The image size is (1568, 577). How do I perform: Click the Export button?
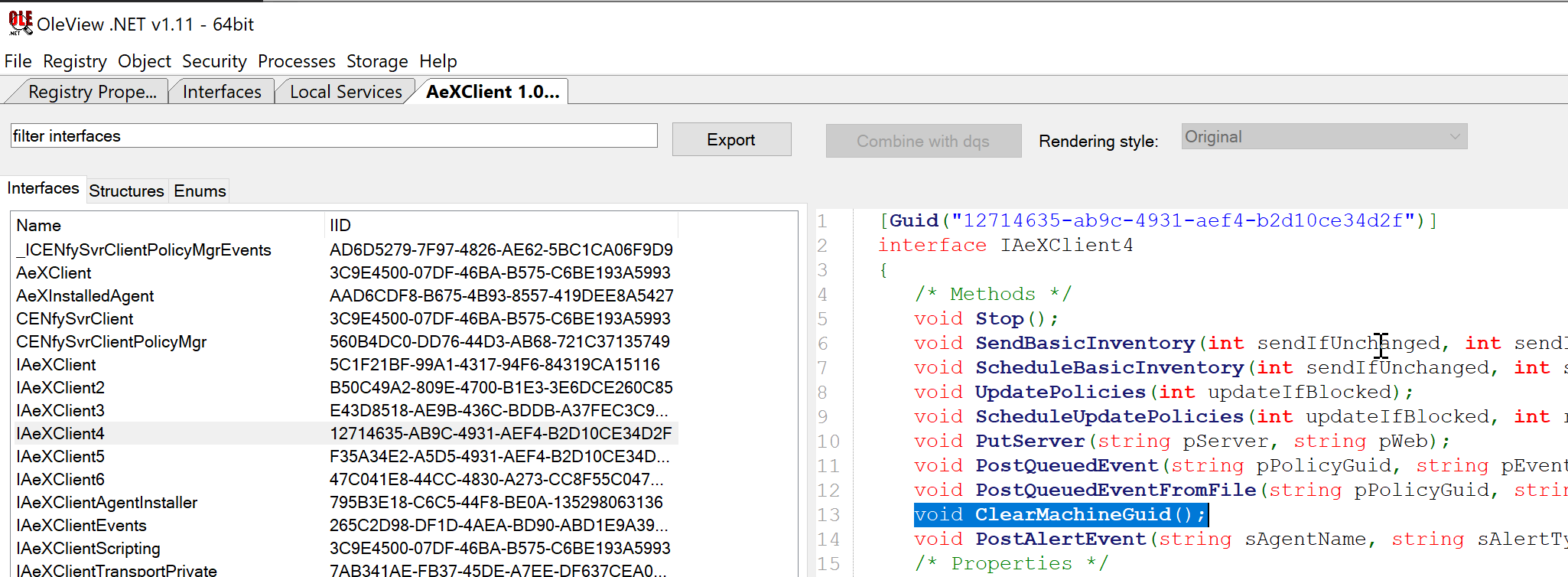click(731, 139)
